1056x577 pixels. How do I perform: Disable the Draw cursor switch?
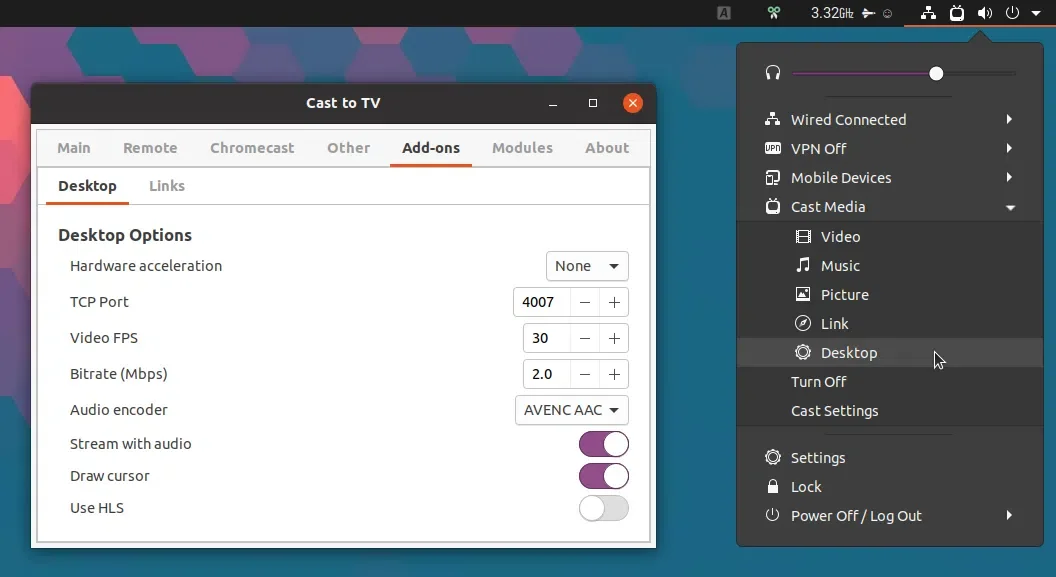click(x=603, y=476)
